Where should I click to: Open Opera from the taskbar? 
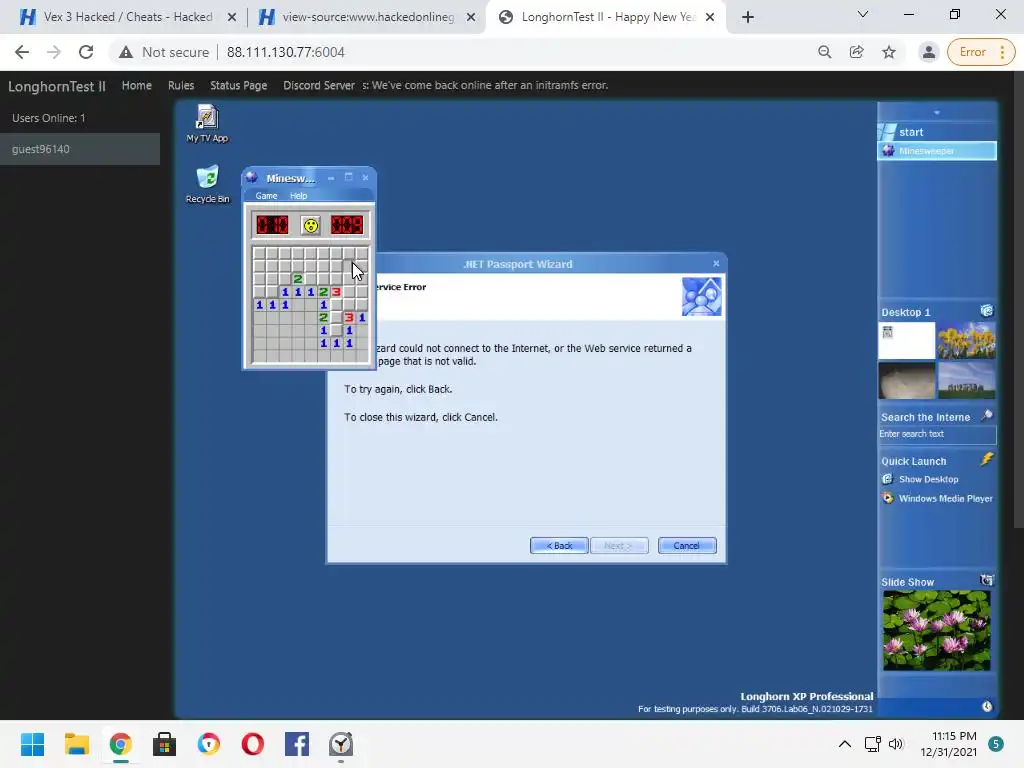click(x=253, y=744)
